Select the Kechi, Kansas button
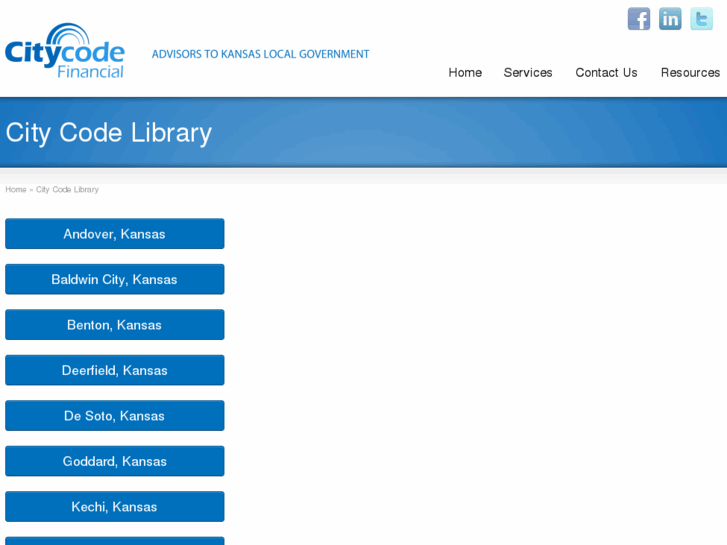Screen dimensions: 727x545 point(115,507)
